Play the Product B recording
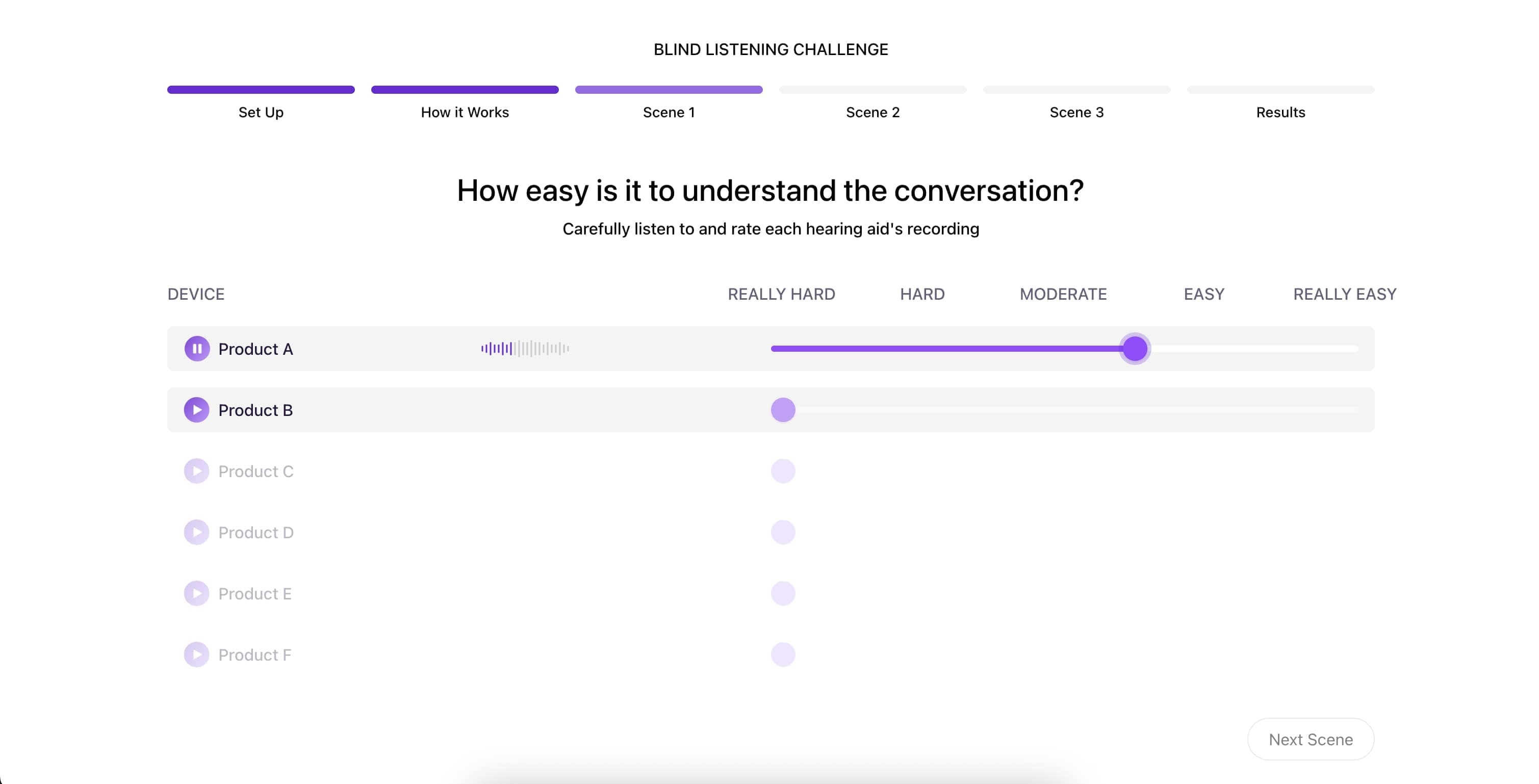Viewport: 1539px width, 784px height. pyautogui.click(x=196, y=410)
